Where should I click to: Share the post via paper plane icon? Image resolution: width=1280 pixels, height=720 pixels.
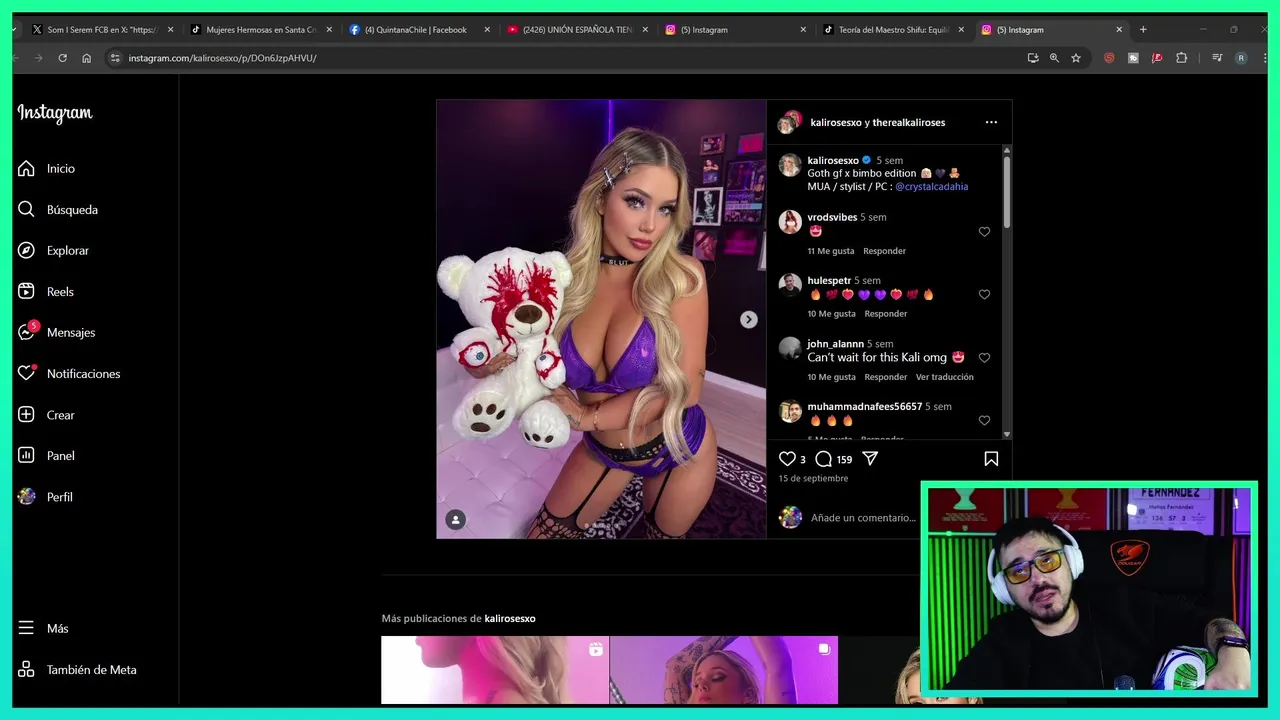pyautogui.click(x=870, y=458)
